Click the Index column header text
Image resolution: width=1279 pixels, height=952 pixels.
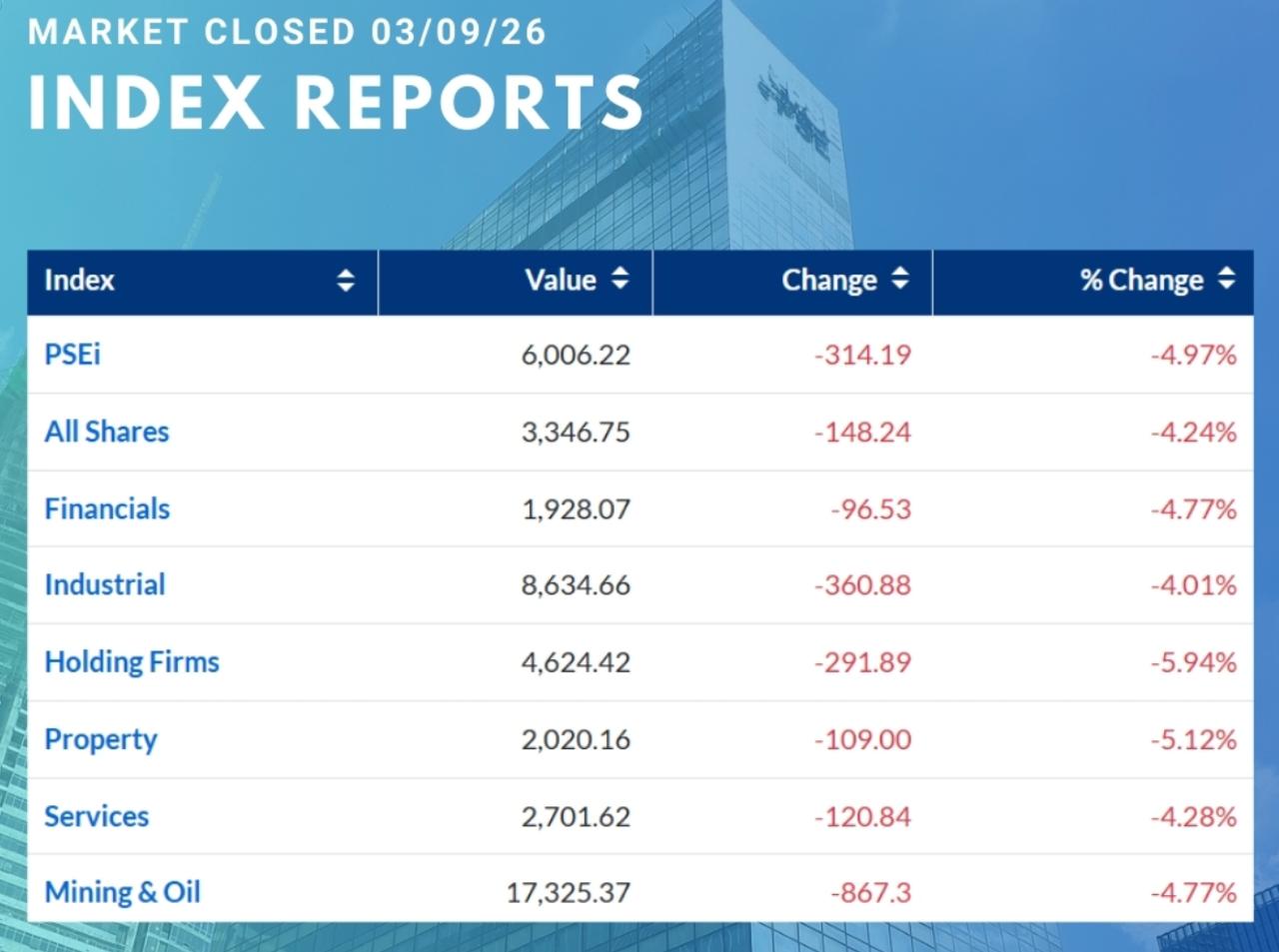pos(79,280)
